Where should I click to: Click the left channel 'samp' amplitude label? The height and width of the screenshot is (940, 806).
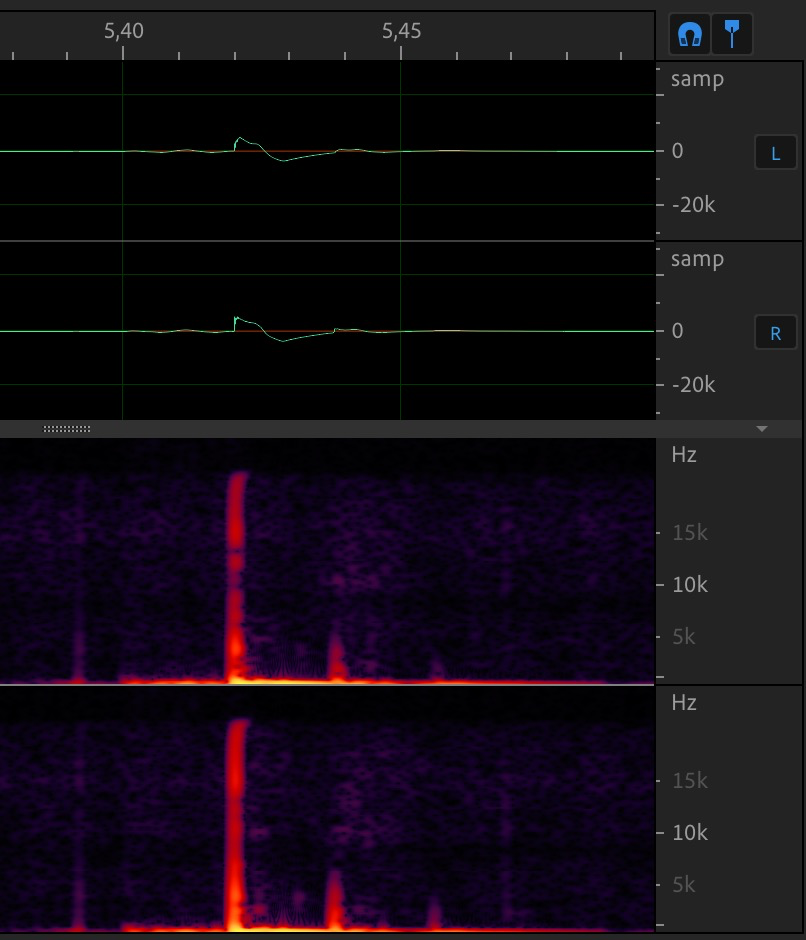(697, 79)
